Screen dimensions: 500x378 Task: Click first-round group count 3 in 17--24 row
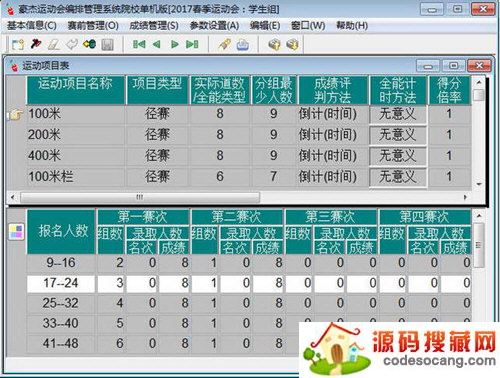111,283
